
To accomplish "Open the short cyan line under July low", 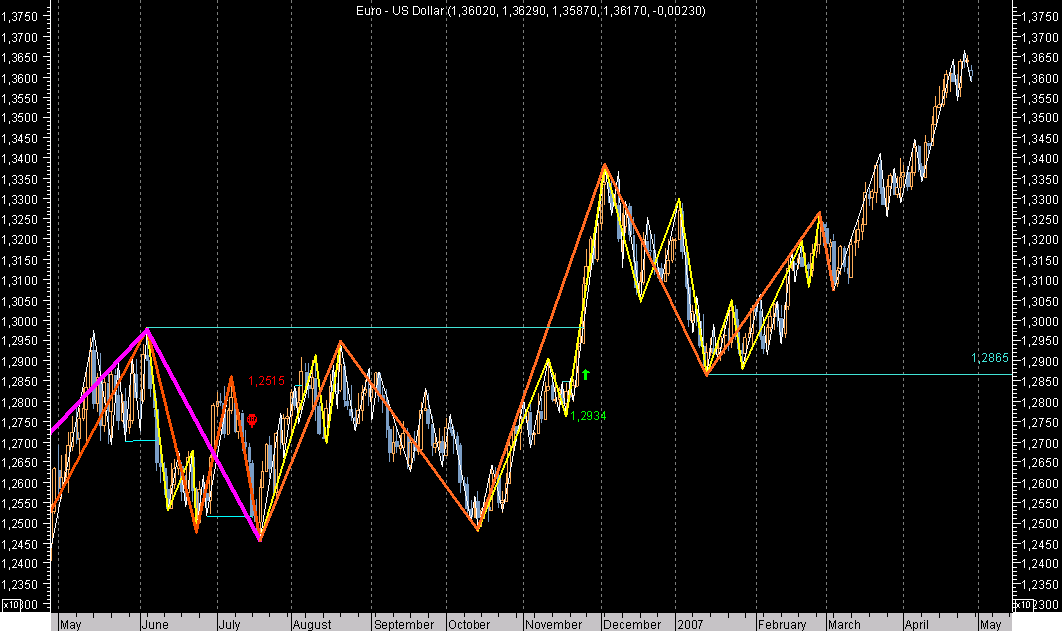I will point(230,516).
